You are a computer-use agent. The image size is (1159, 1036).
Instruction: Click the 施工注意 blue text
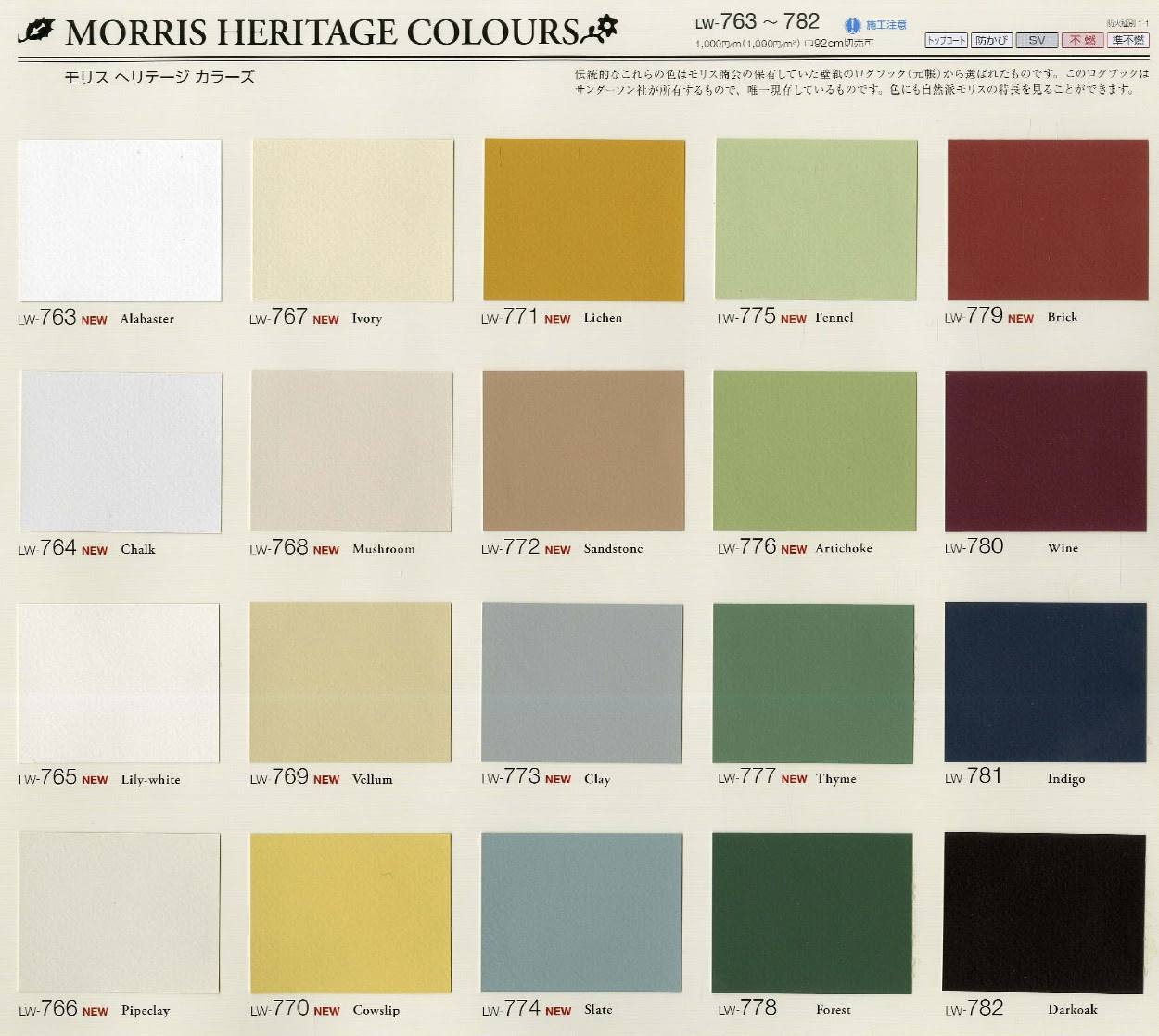[x=886, y=26]
